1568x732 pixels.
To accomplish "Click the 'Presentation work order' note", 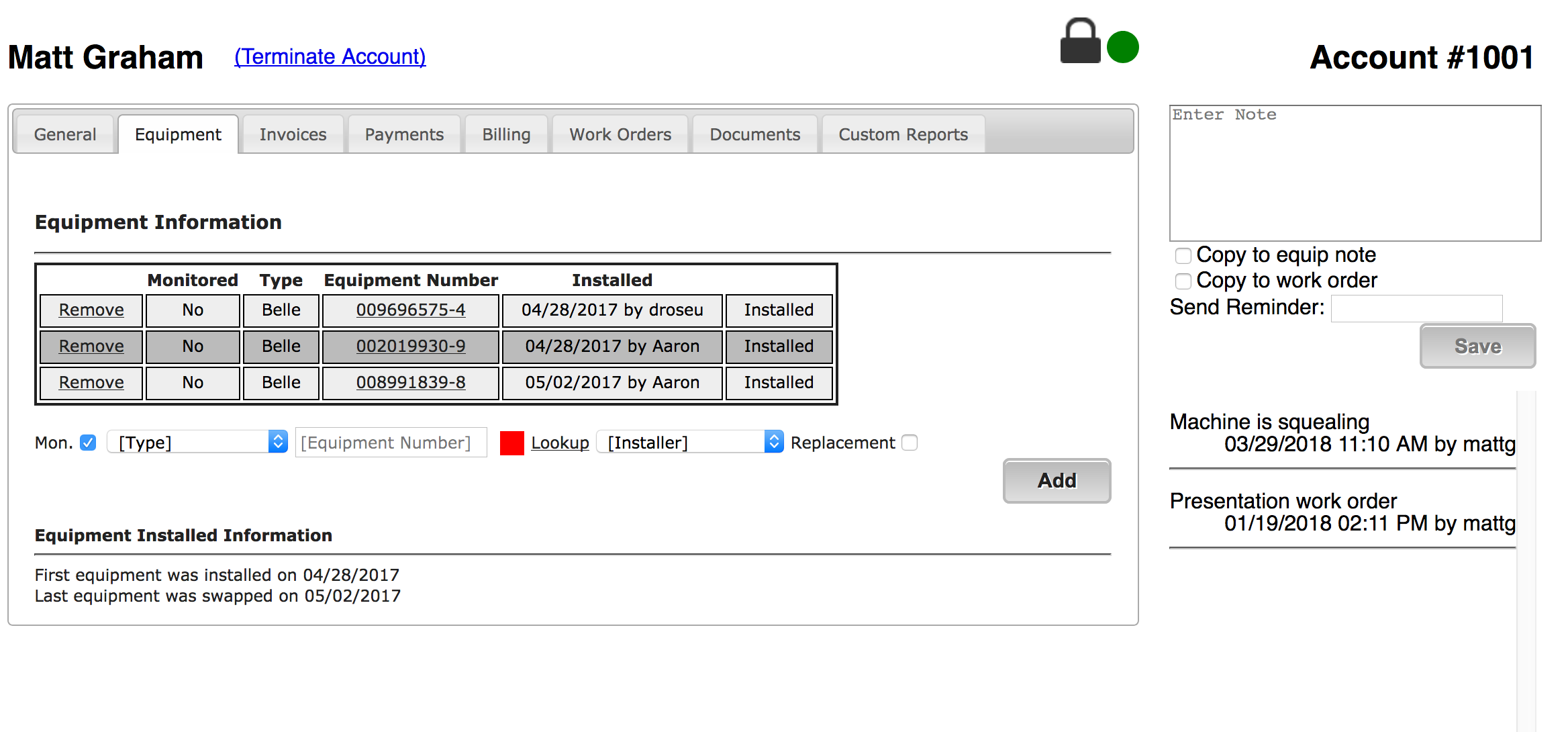I will [1283, 500].
